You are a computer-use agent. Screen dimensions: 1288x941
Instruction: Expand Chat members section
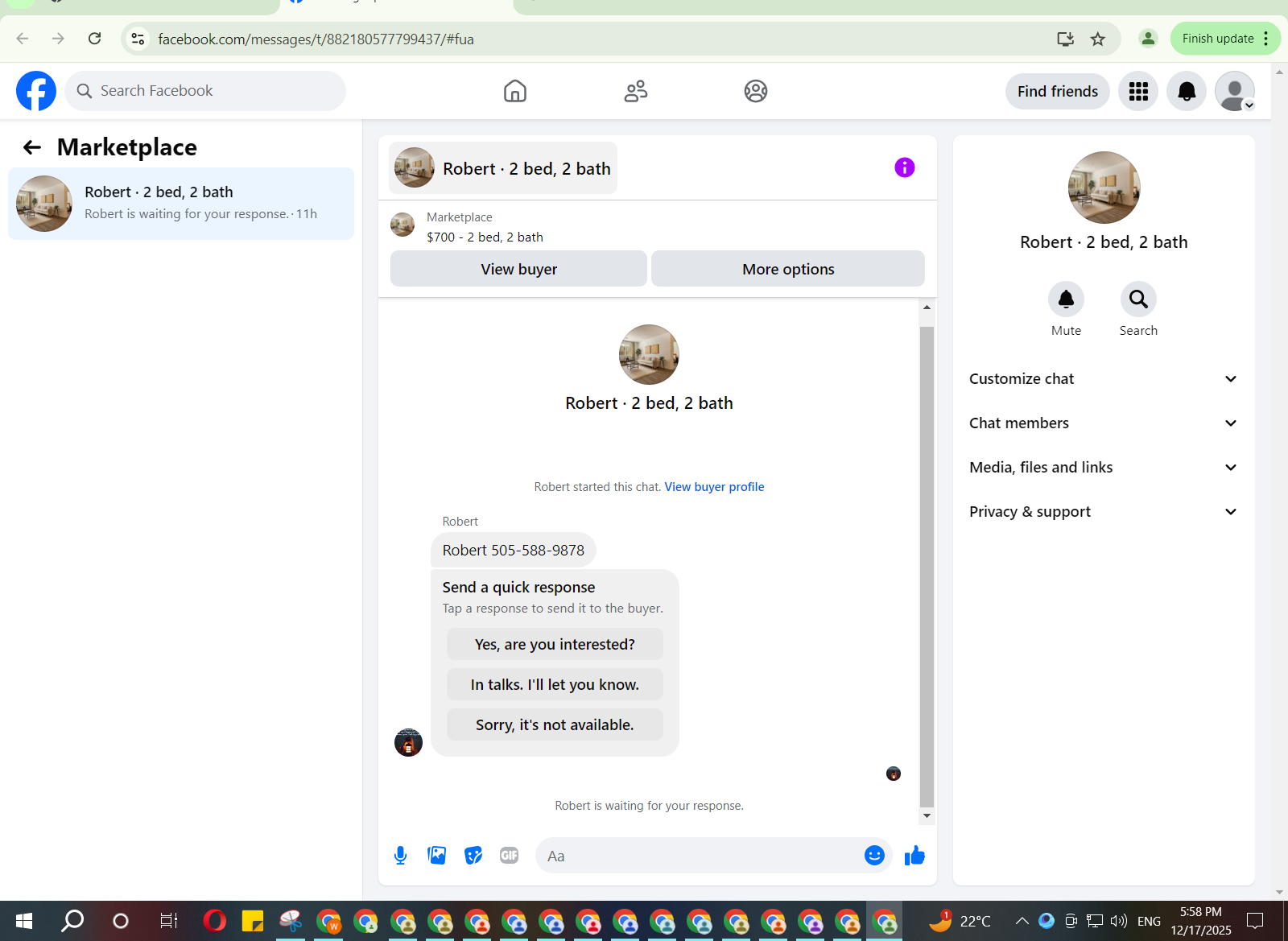tap(1103, 423)
